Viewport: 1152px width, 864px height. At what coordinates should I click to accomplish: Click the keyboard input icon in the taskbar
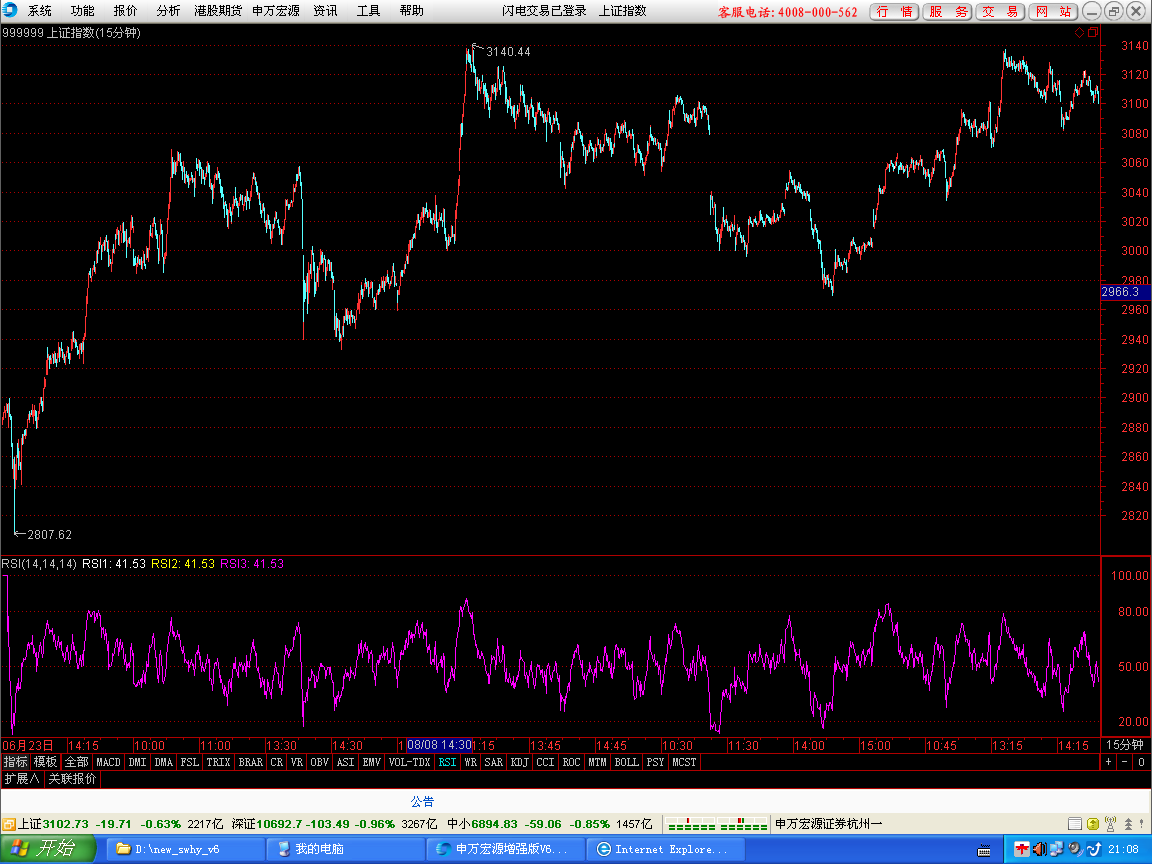point(984,851)
